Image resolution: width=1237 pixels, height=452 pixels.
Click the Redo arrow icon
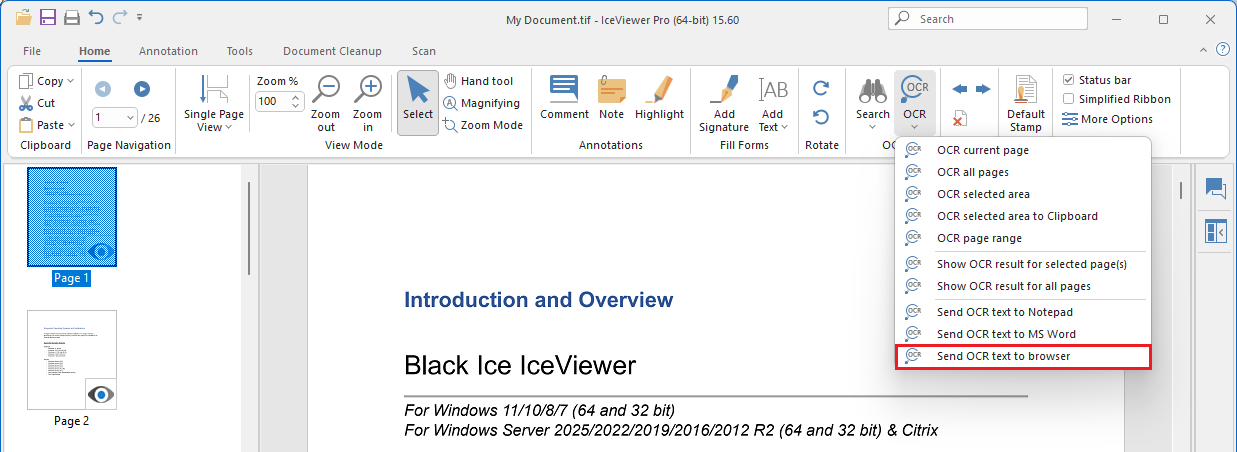point(120,17)
